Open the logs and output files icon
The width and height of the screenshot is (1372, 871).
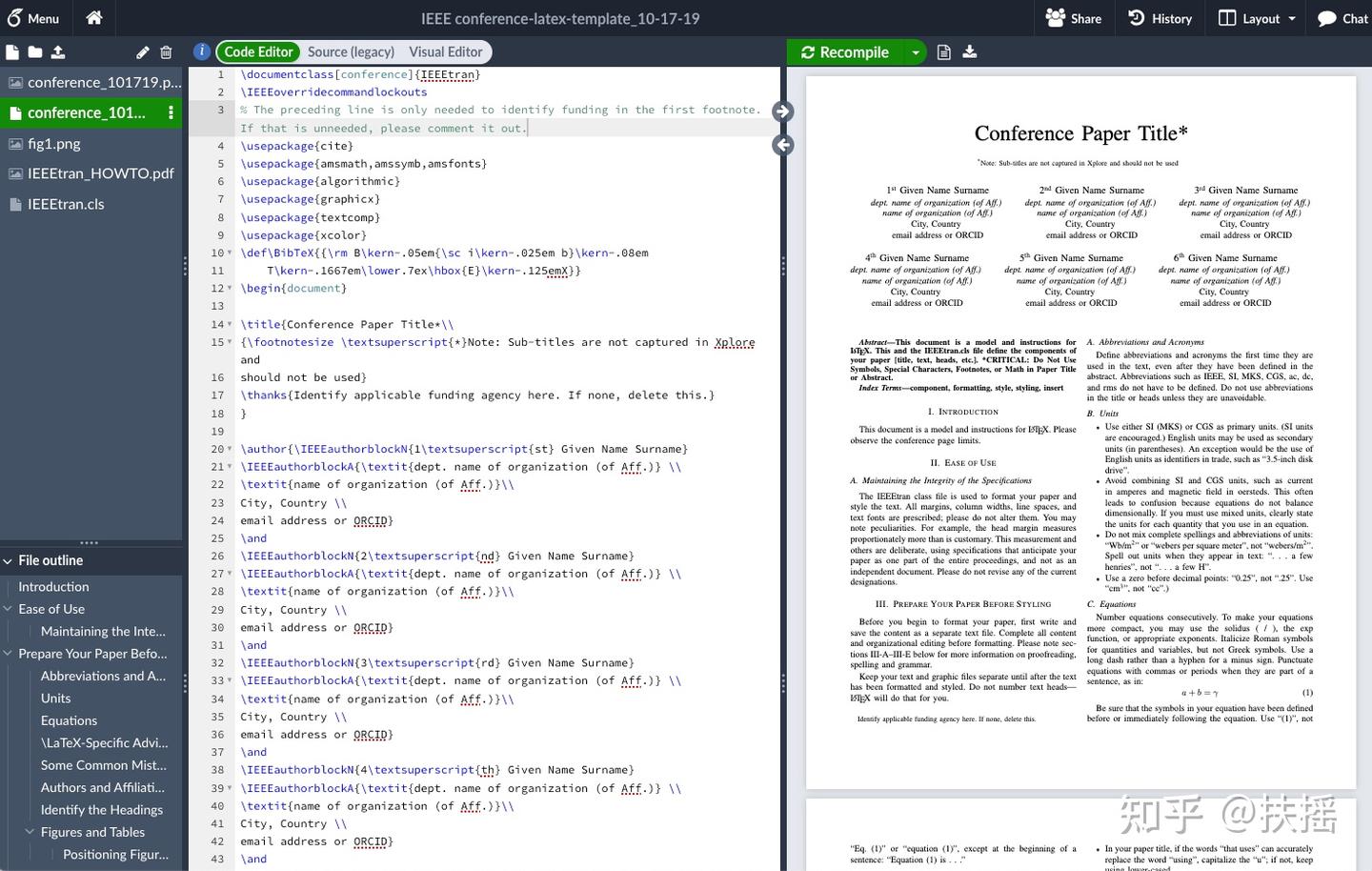point(943,52)
